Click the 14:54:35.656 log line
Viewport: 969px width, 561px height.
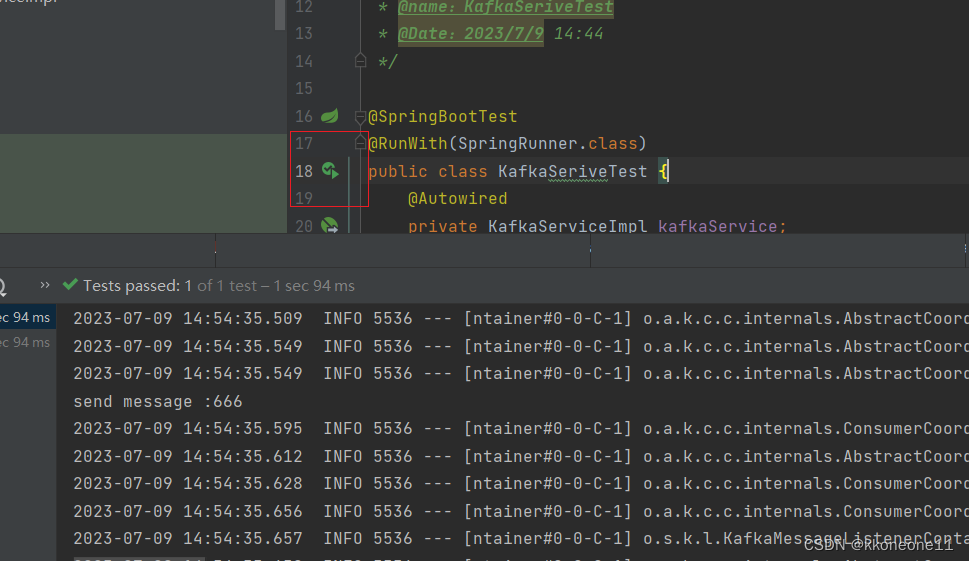(x=520, y=512)
